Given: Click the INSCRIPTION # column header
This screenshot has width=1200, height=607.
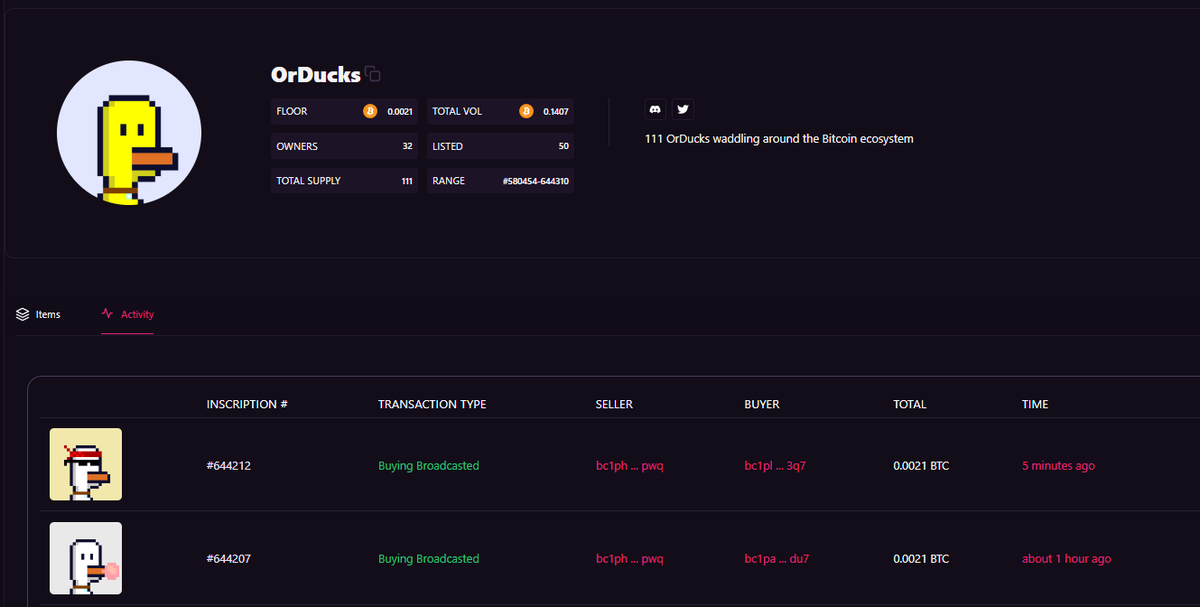Looking at the screenshot, I should (x=247, y=405).
